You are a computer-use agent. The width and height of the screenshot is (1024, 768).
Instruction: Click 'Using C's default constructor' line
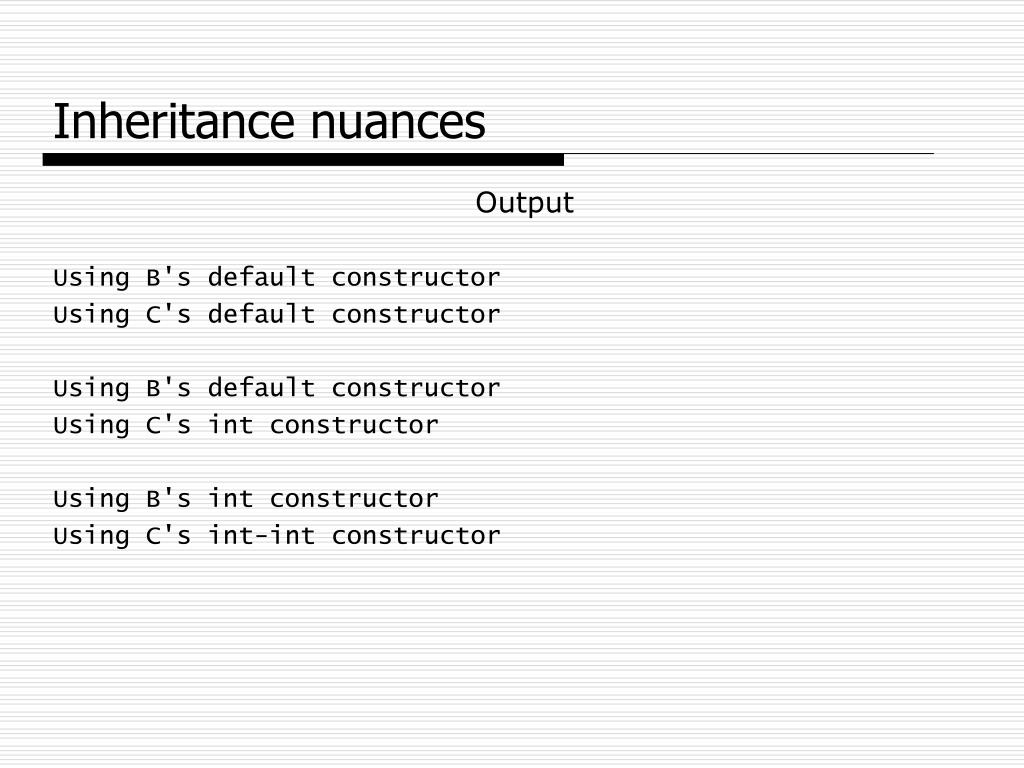[x=277, y=315]
